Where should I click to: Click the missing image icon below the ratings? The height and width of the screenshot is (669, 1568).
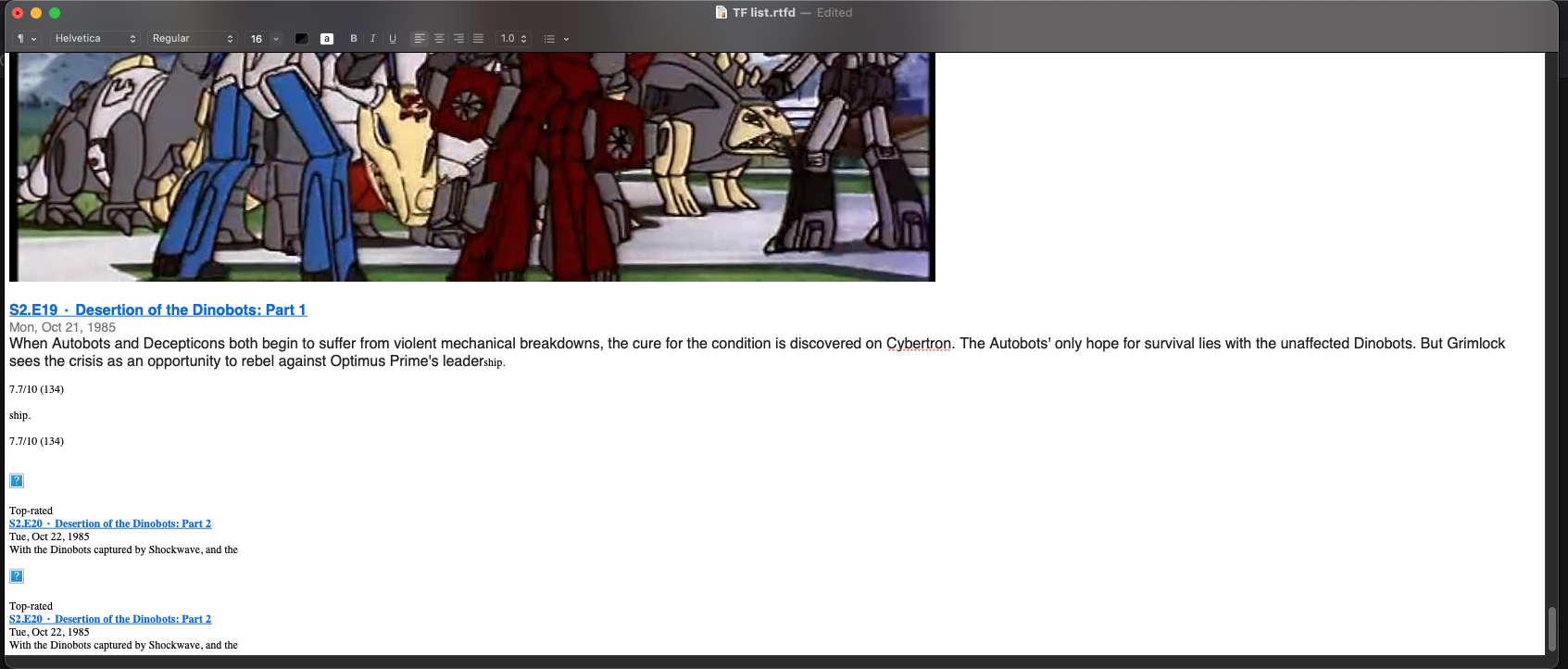[x=17, y=481]
